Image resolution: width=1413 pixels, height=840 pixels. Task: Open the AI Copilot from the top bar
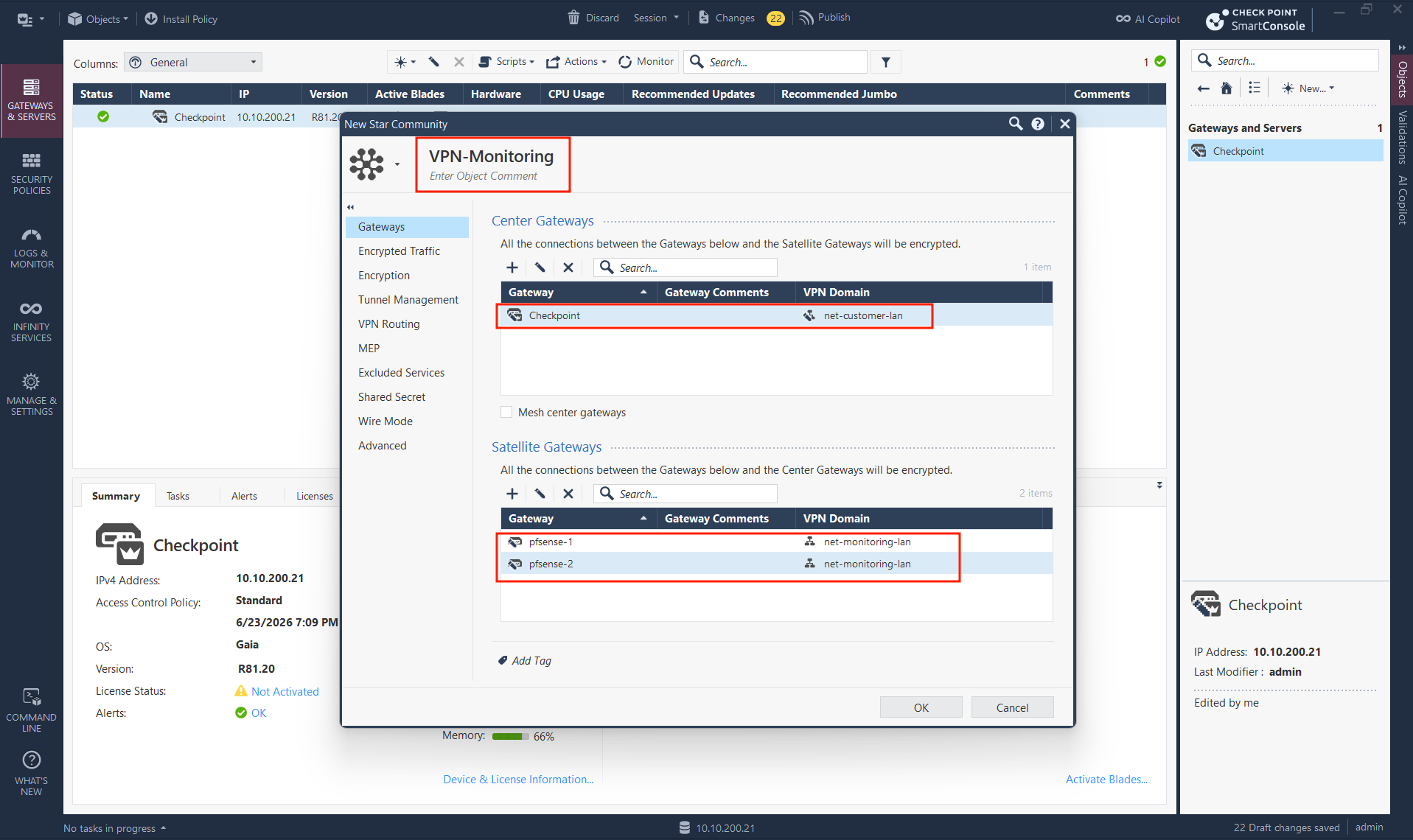coord(1148,19)
